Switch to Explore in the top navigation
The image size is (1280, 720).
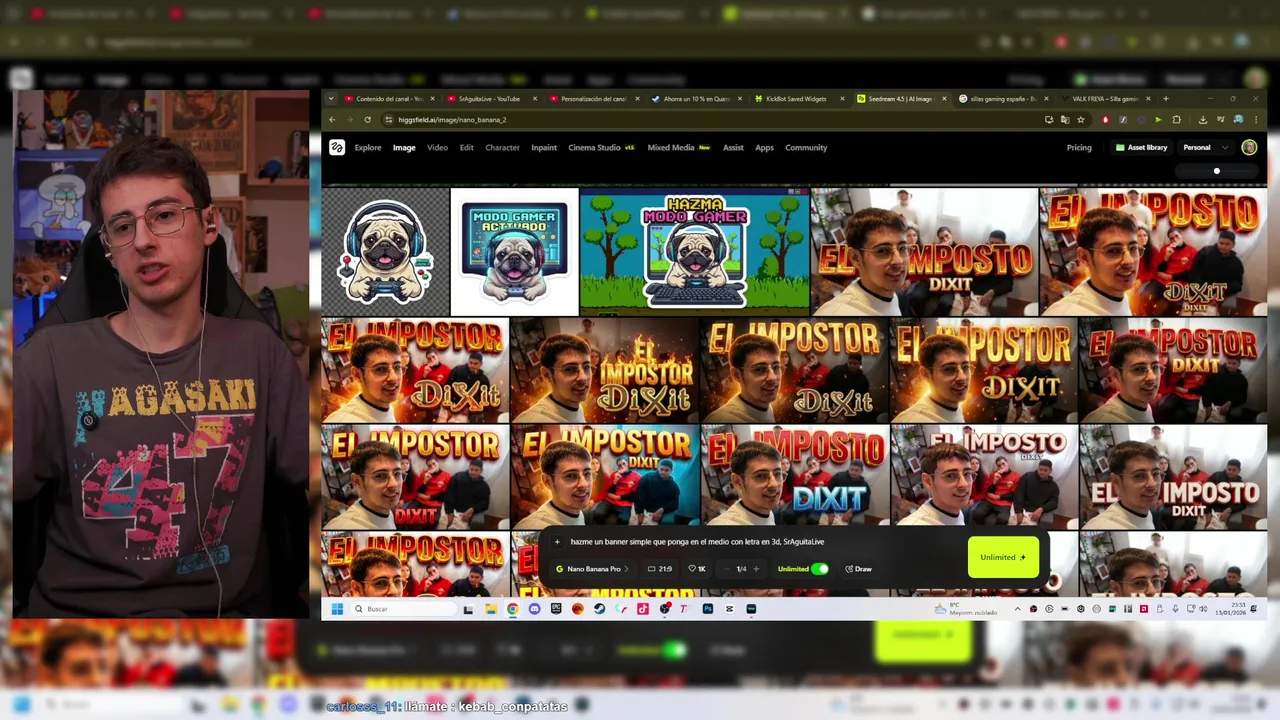pyautogui.click(x=367, y=147)
